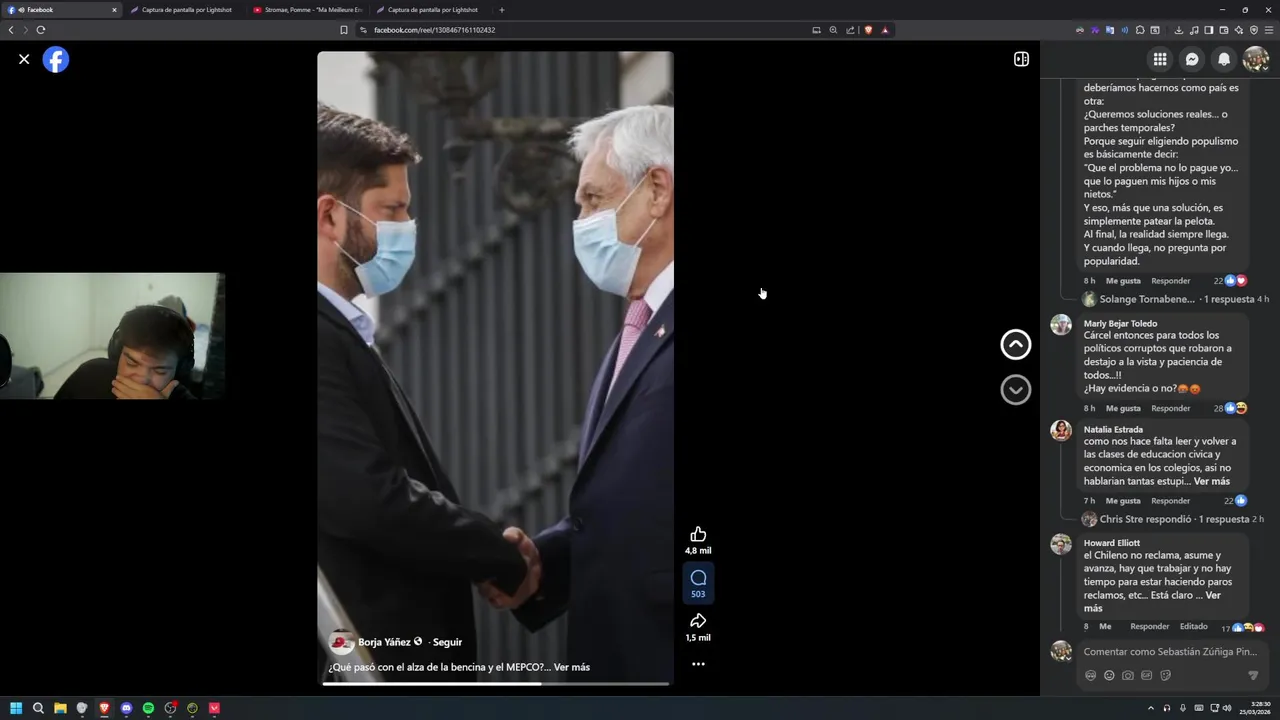The height and width of the screenshot is (720, 1280).
Task: Open Facebook home via the blue logo
Action: 56,60
